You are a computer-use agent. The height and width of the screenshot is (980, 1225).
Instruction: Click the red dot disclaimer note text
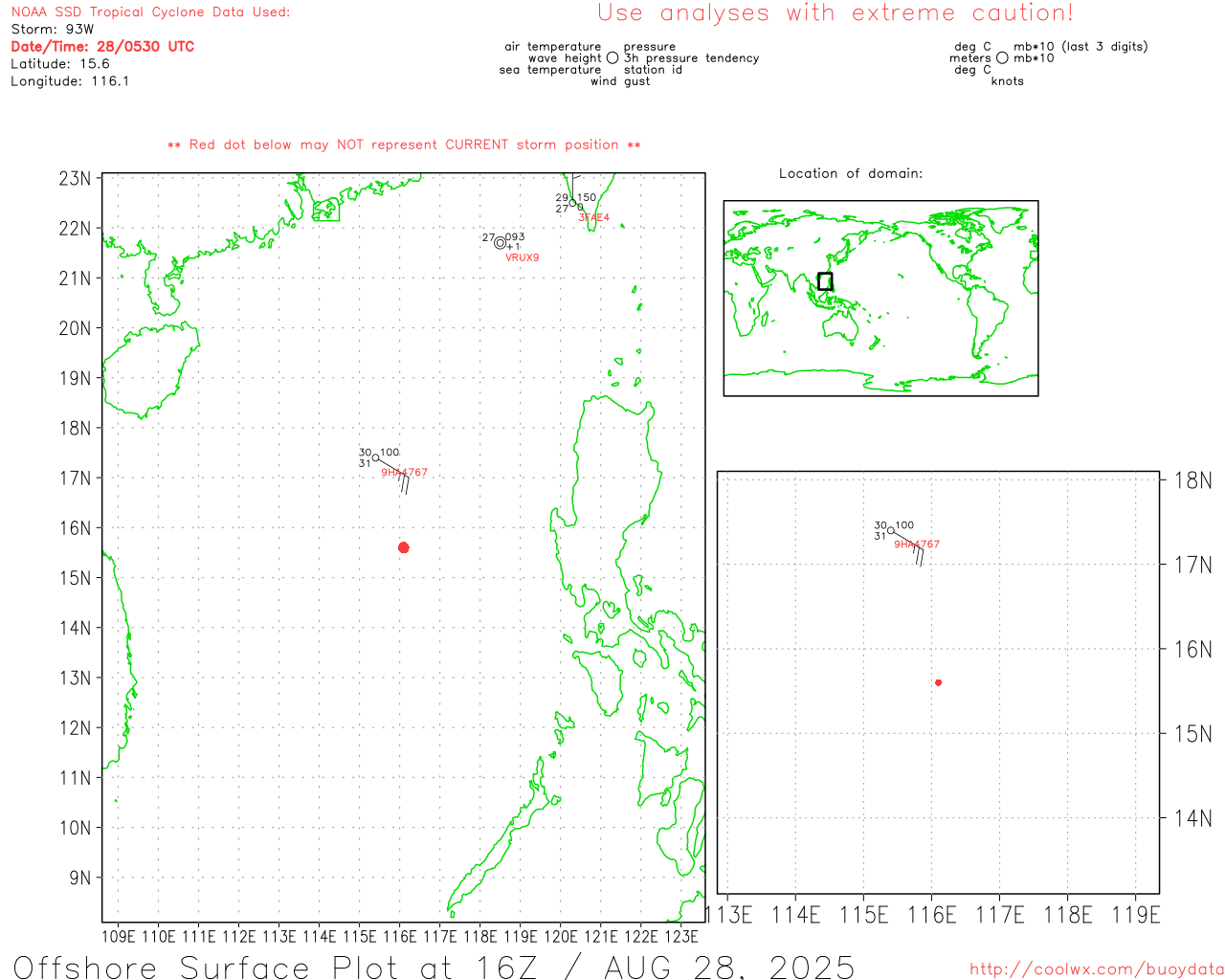coord(404,145)
